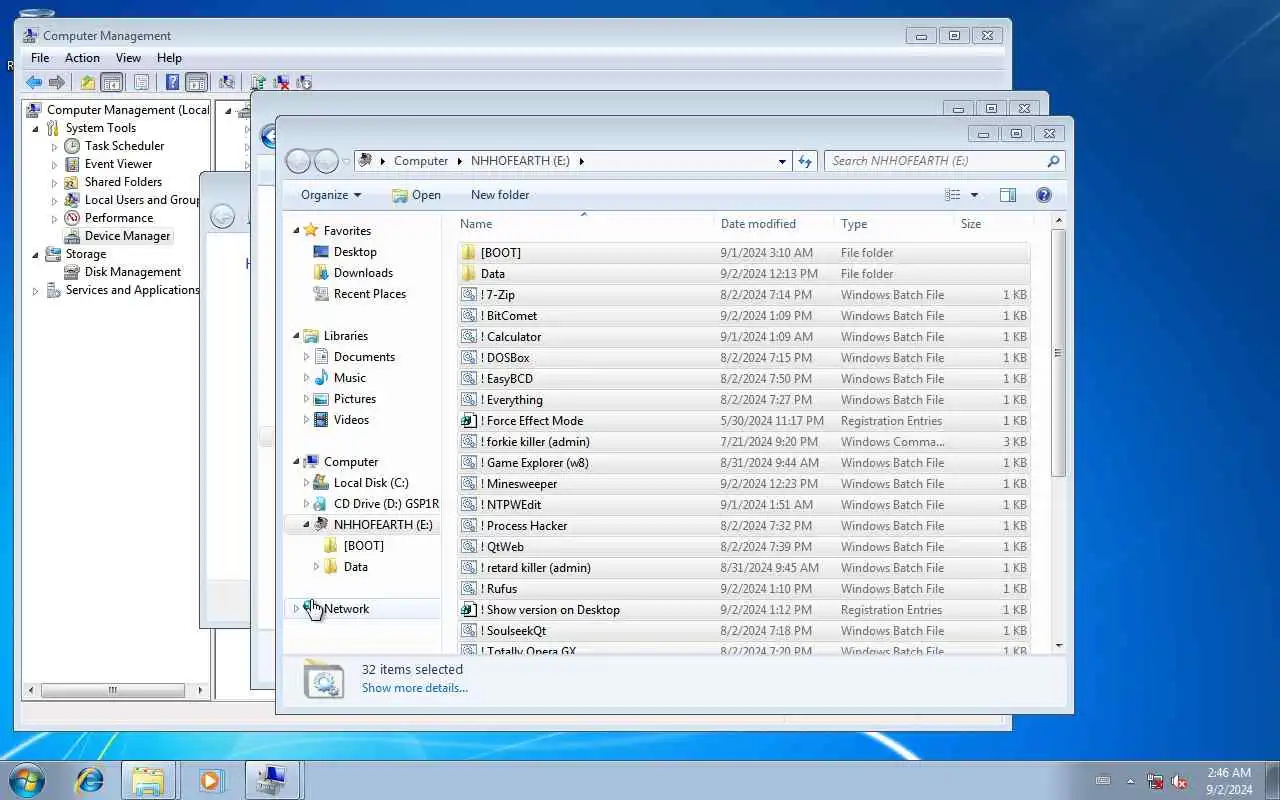This screenshot has height=800, width=1280.
Task: Open File menu in Computer Management
Action: coord(40,58)
